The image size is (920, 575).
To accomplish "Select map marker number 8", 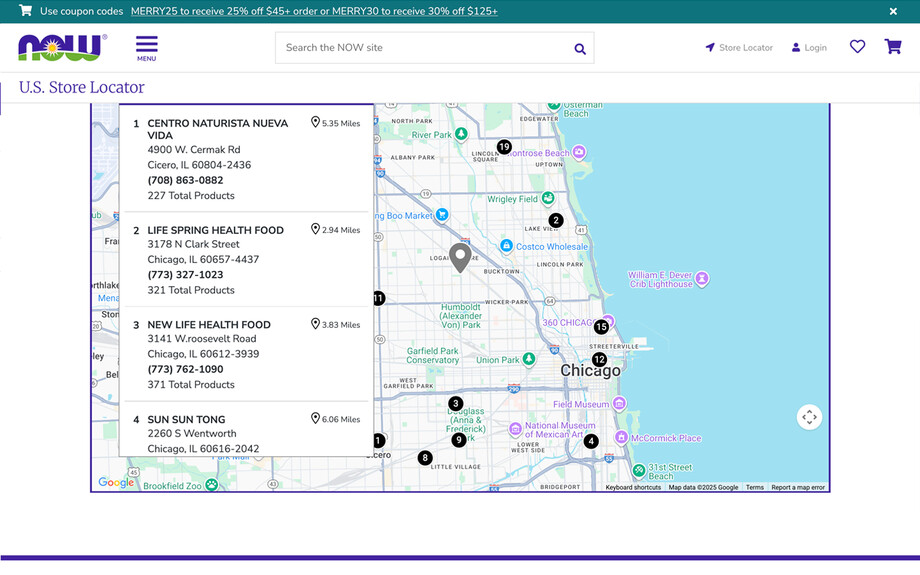I will (425, 458).
